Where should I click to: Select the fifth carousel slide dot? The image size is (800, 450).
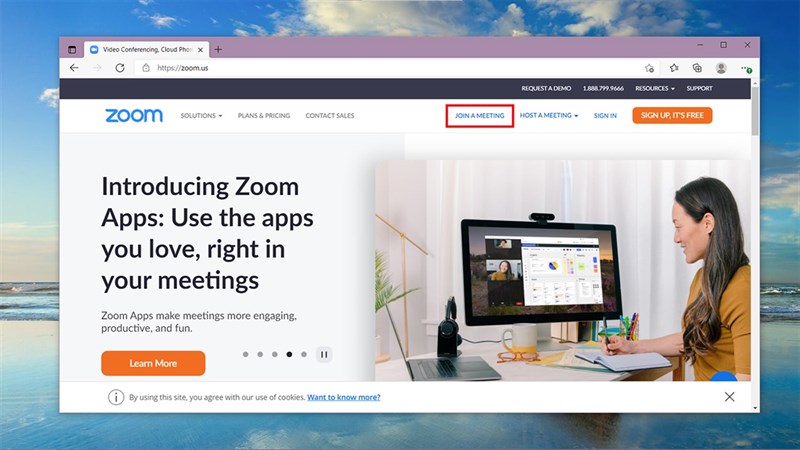pos(304,354)
